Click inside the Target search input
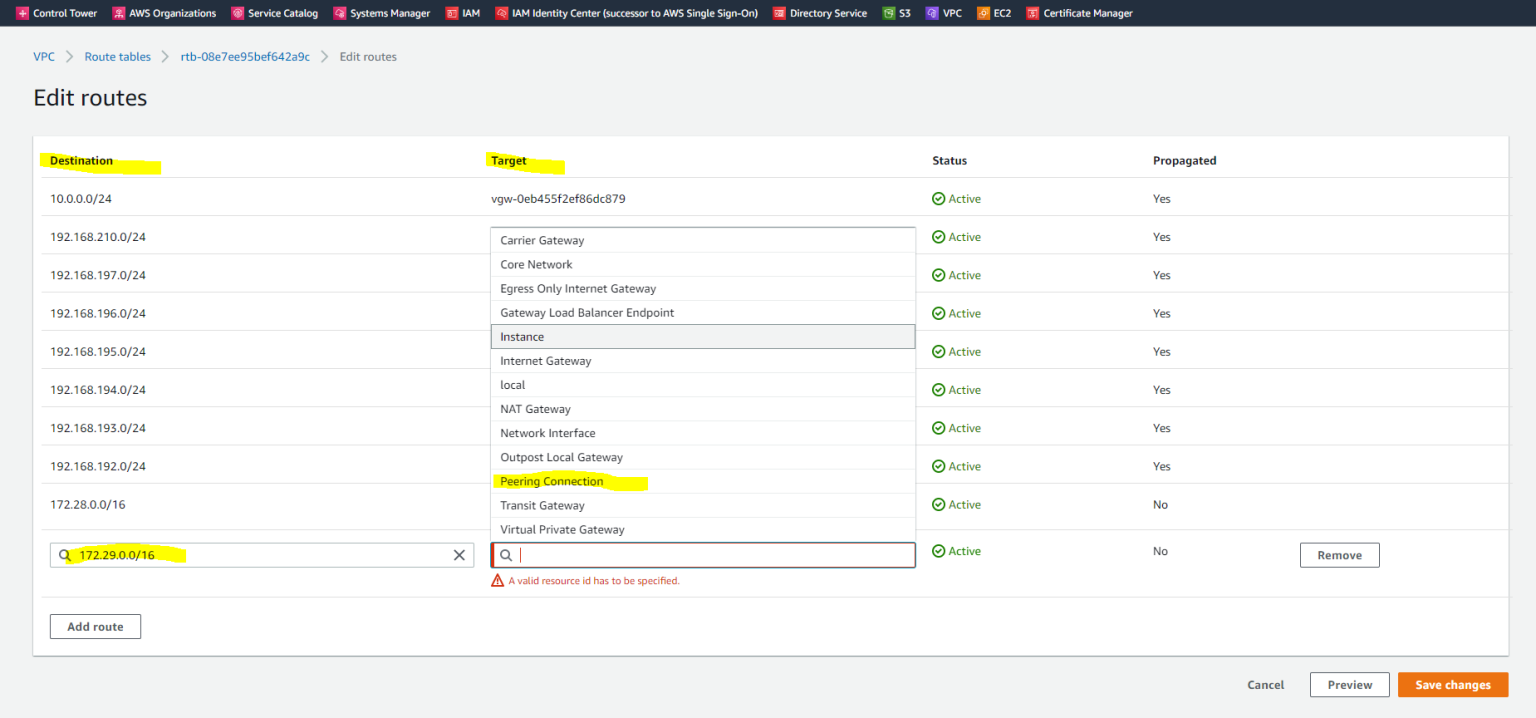 (x=700, y=554)
